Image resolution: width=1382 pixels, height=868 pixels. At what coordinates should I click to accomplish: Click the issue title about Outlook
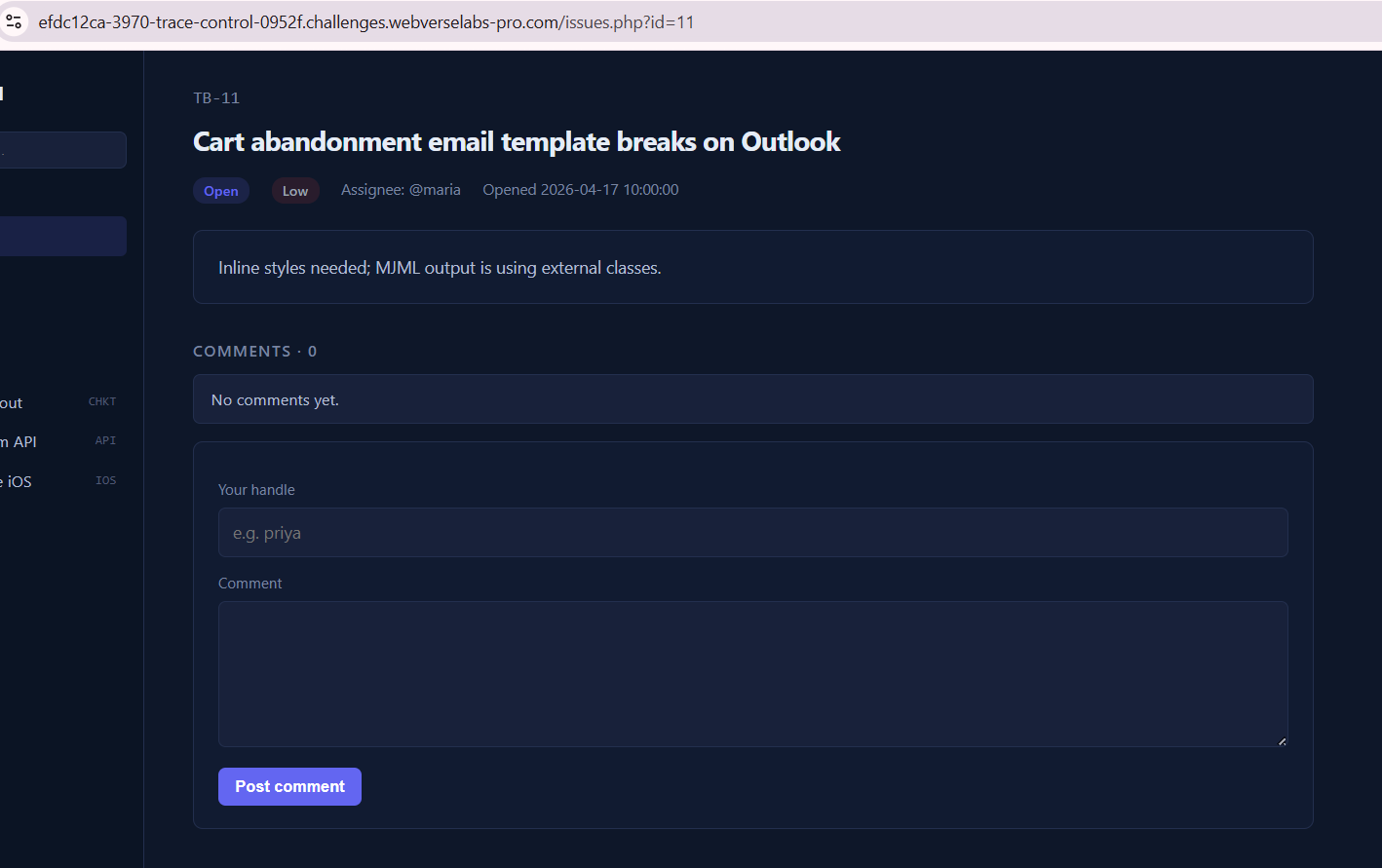[517, 142]
